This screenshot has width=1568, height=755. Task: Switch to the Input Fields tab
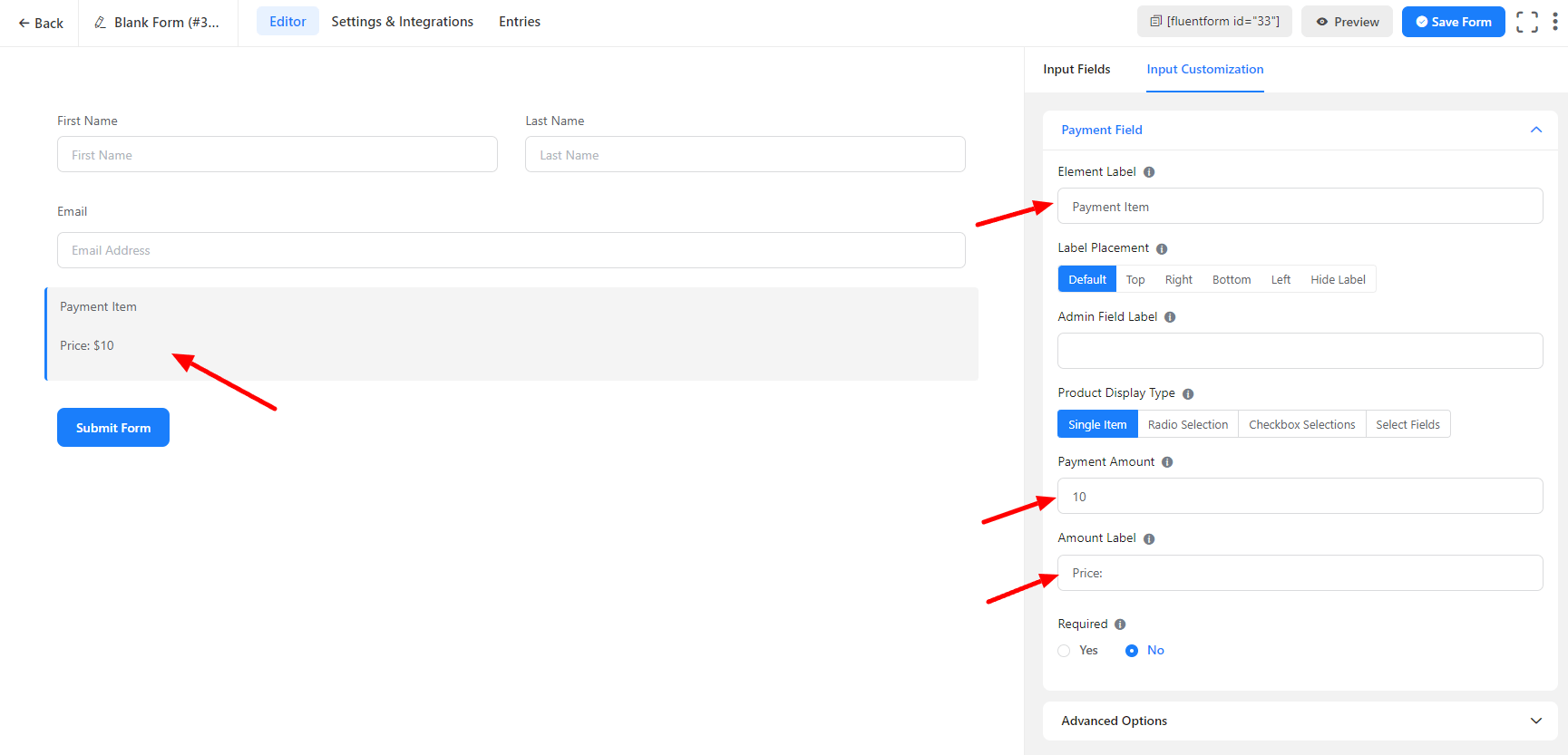coord(1076,69)
